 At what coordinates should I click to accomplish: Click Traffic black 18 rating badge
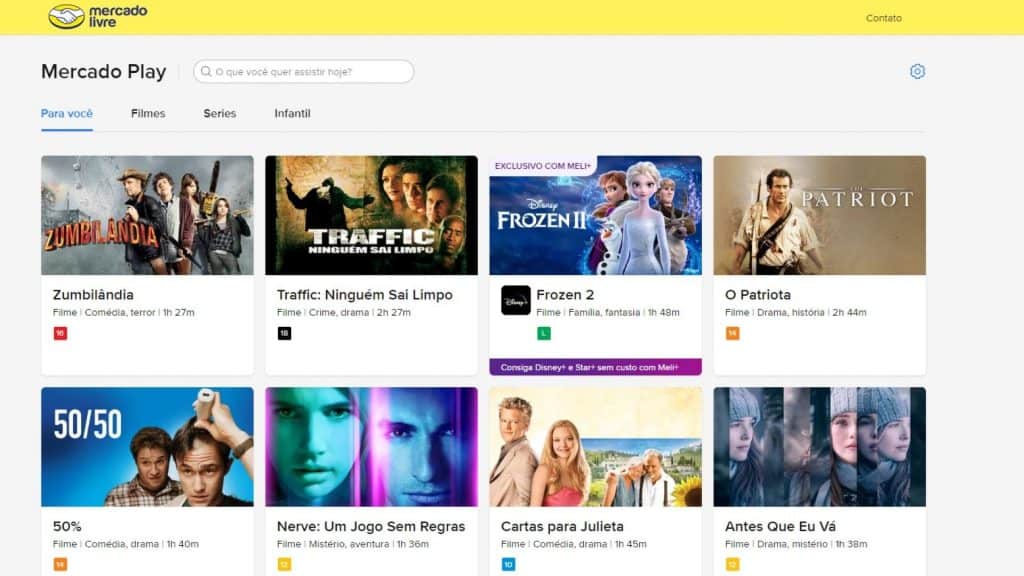(x=284, y=333)
